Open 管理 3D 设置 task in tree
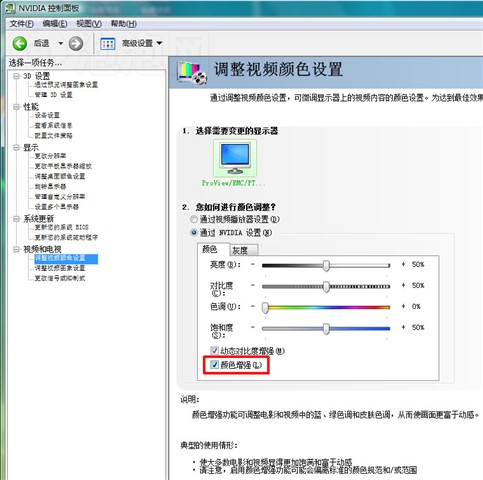Viewport: 483px width, 480px height. (53, 95)
